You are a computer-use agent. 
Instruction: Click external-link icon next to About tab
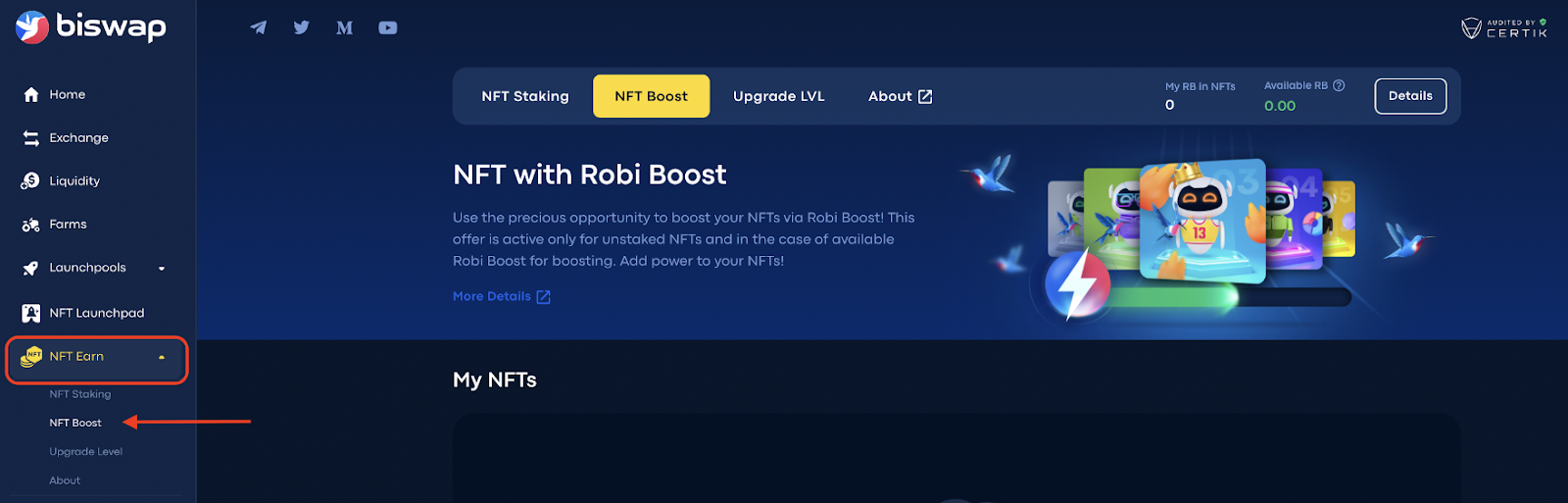click(x=925, y=96)
